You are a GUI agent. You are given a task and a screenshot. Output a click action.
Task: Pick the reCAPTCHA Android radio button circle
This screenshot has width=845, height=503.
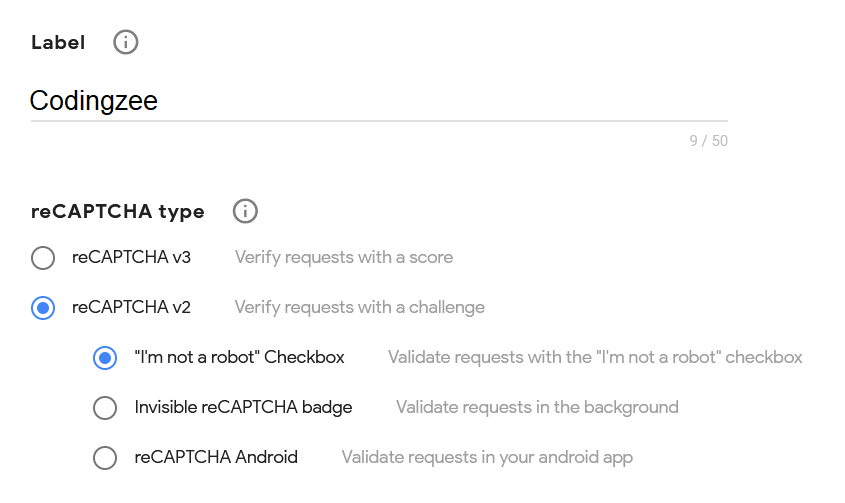(105, 458)
